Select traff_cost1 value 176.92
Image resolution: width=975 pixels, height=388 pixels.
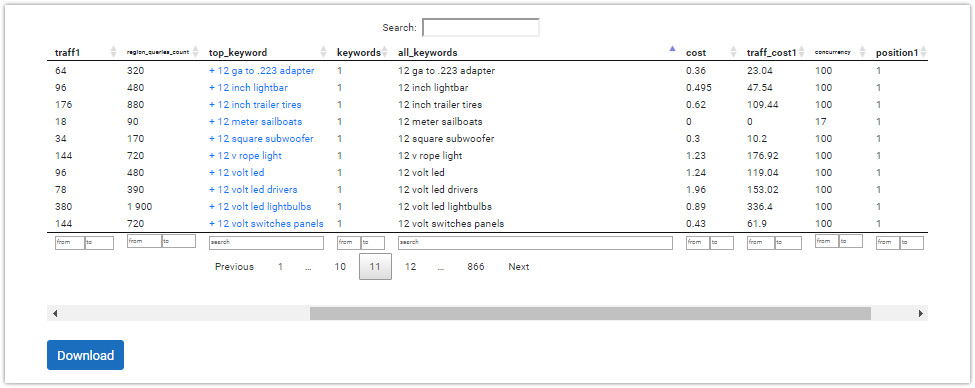pos(762,155)
